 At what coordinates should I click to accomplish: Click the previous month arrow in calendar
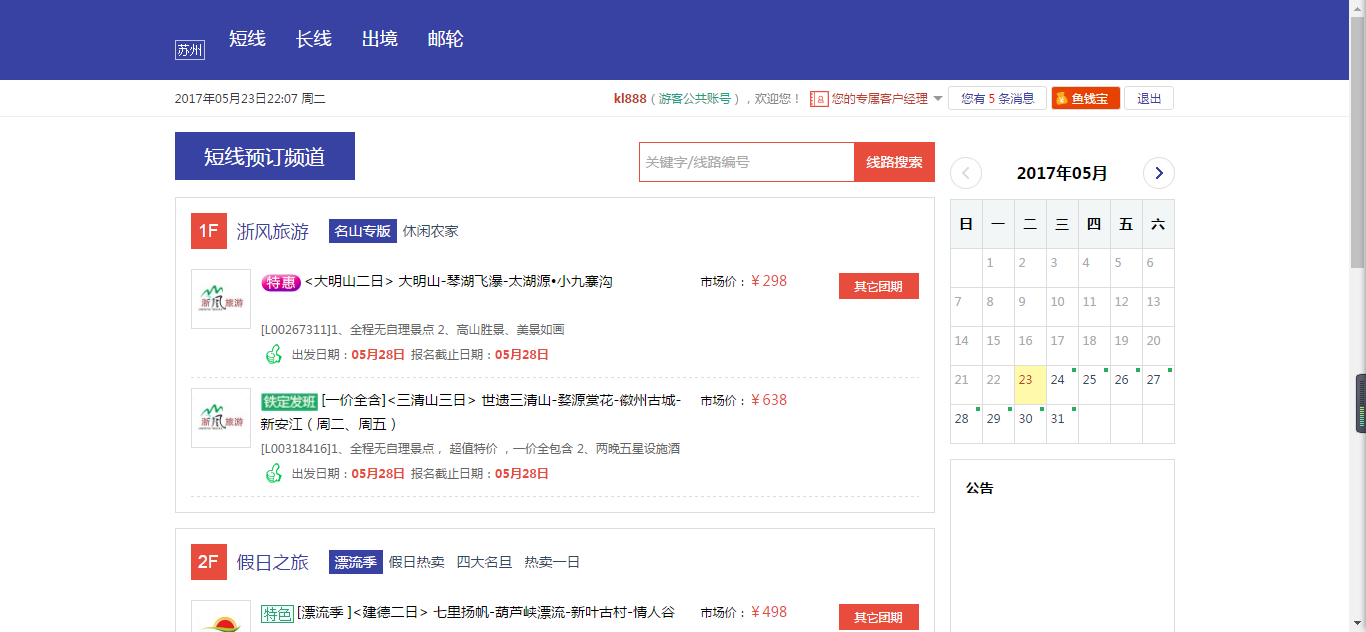pos(965,173)
